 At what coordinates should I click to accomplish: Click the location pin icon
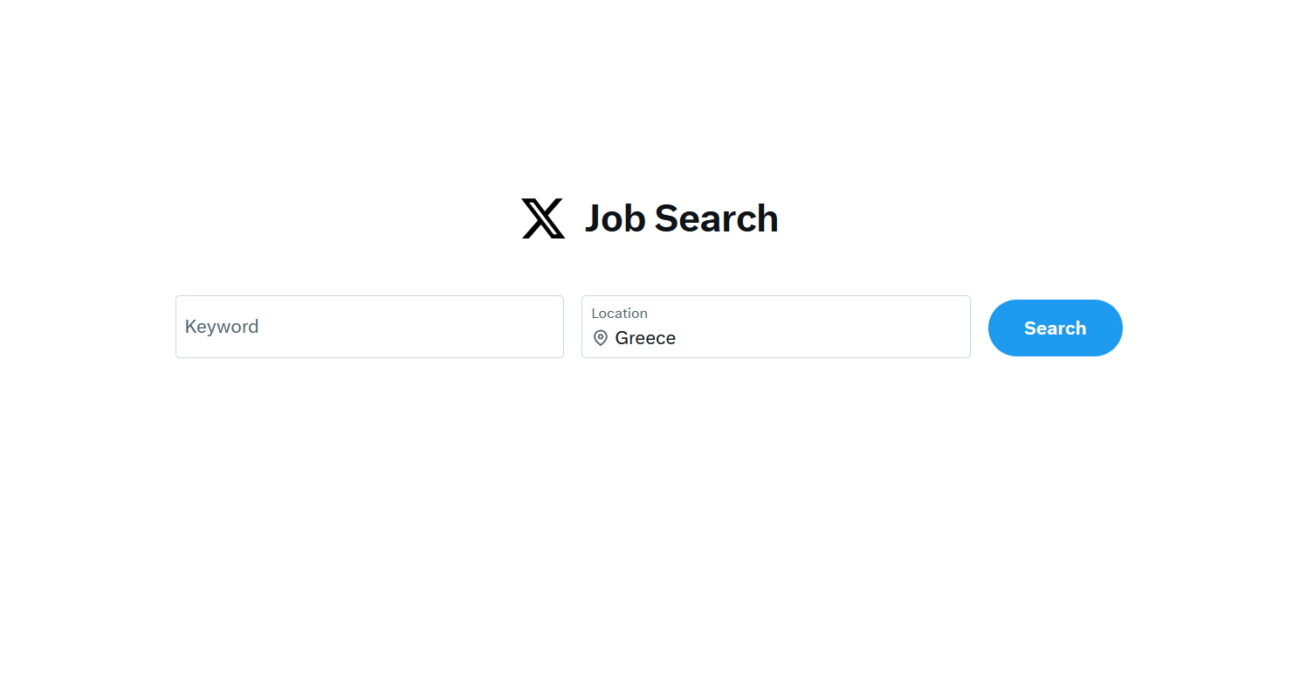600,338
